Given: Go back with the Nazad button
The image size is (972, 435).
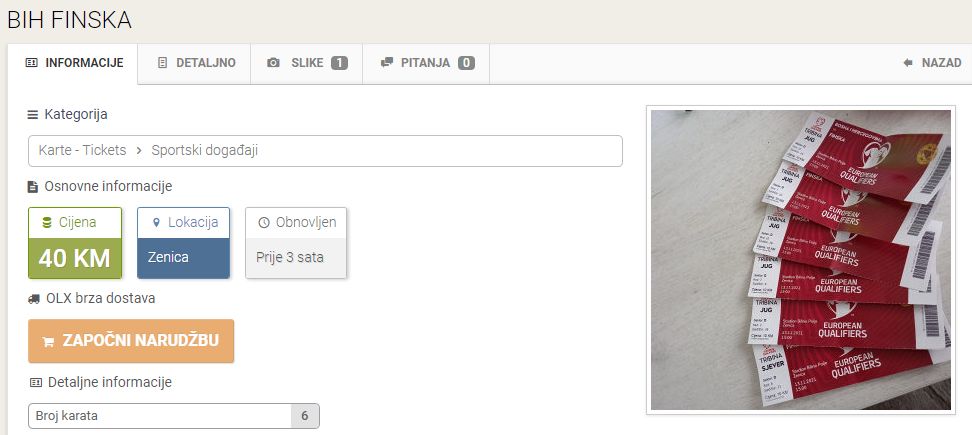Looking at the screenshot, I should click(x=932, y=63).
